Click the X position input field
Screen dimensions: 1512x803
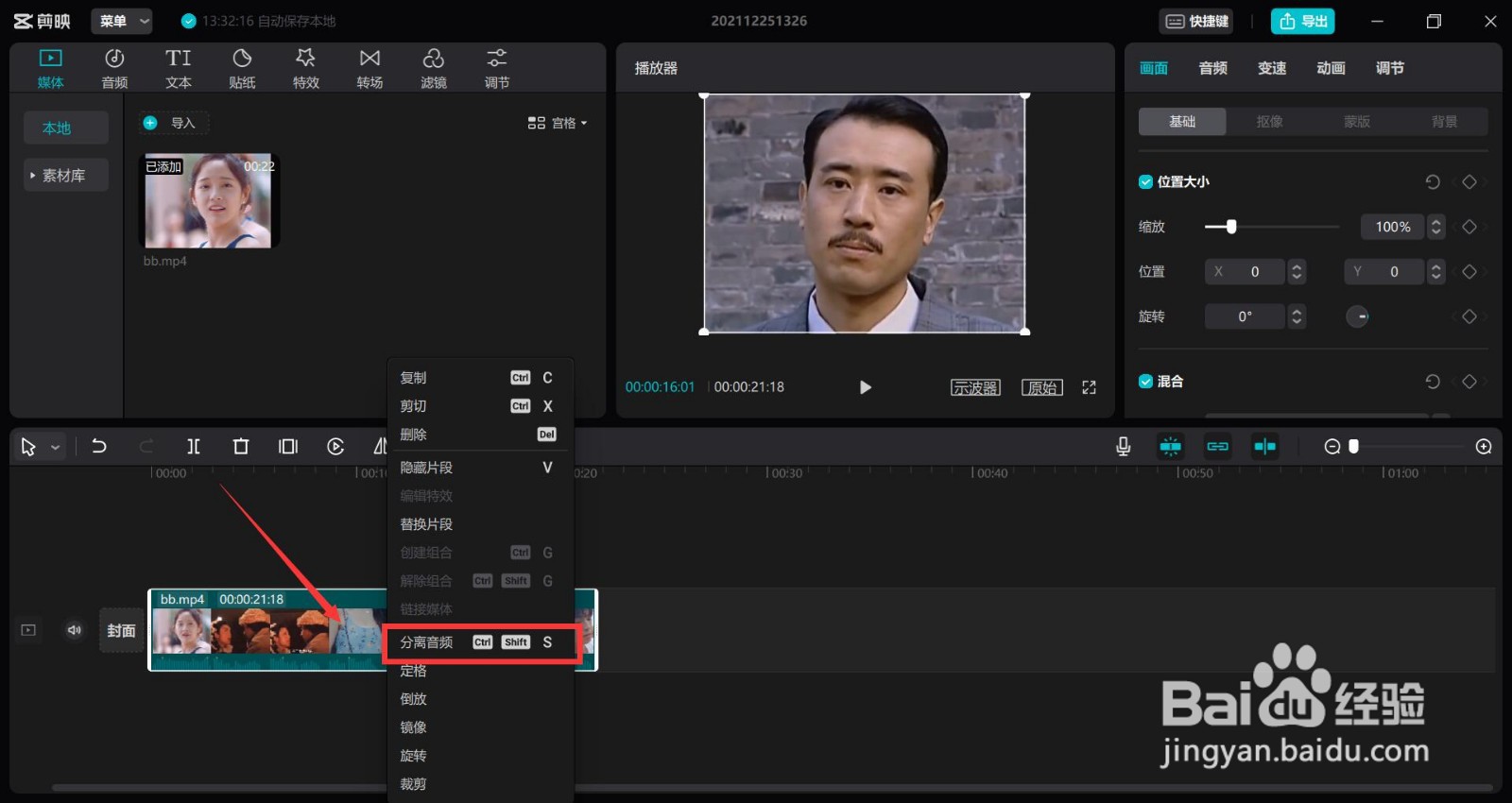pos(1244,271)
